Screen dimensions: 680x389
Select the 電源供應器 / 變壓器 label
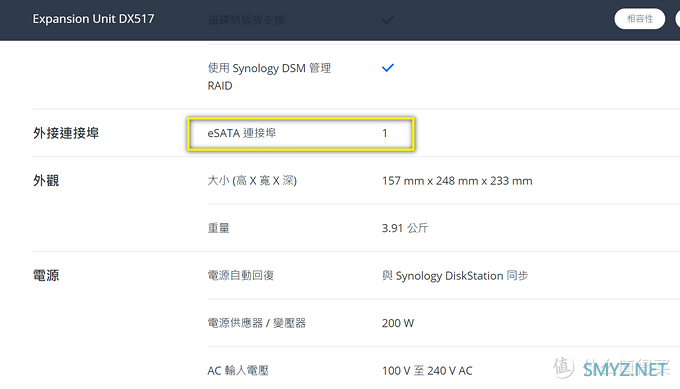click(x=257, y=323)
